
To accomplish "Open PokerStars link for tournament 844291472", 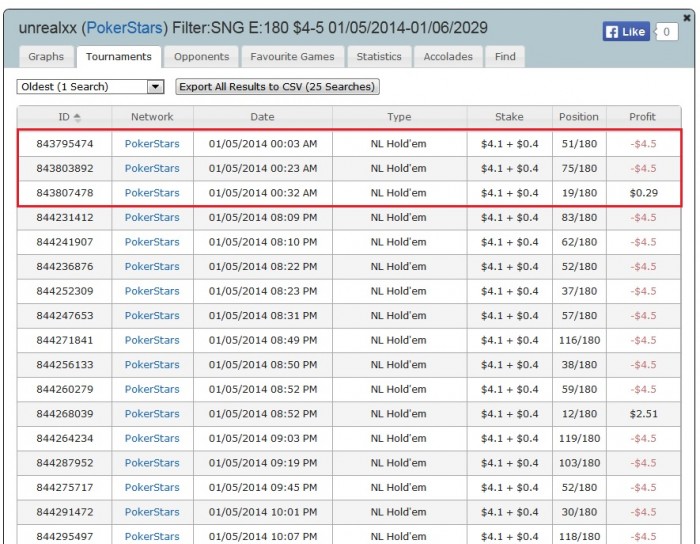I will pyautogui.click(x=152, y=512).
